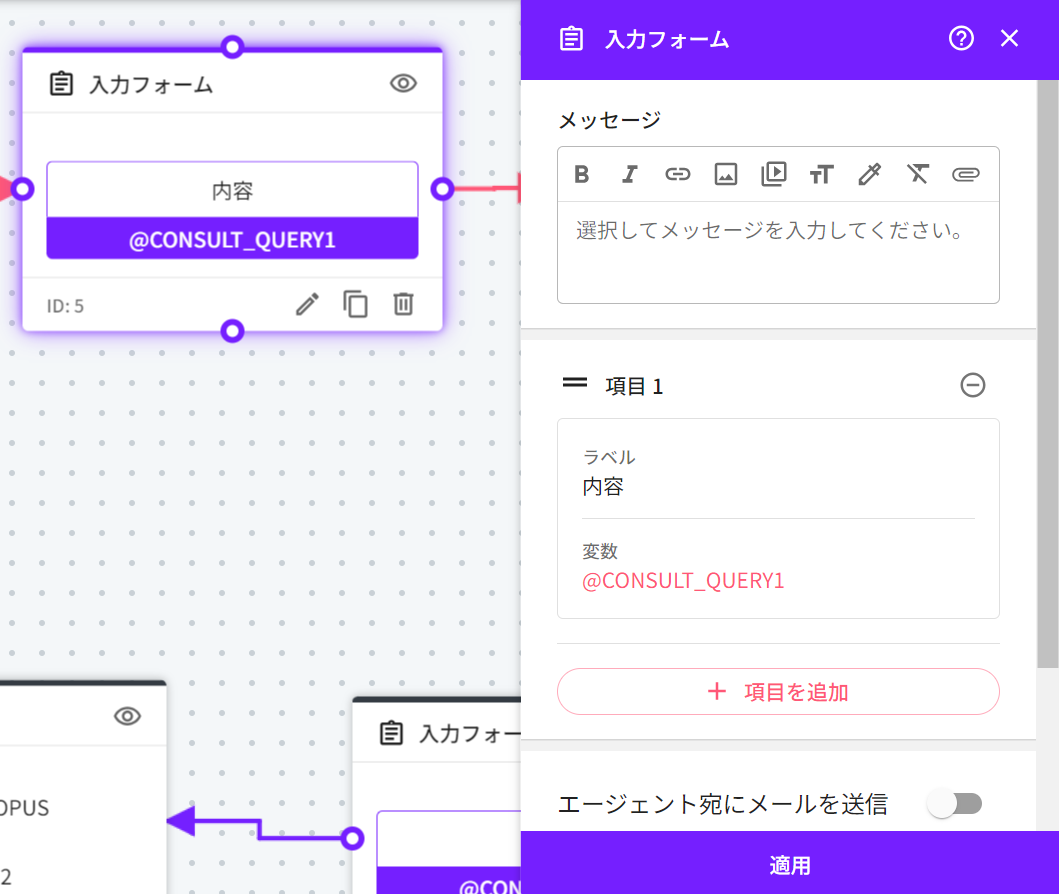The height and width of the screenshot is (894, 1059).
Task: Close the 入力フォーム settings panel
Action: pyautogui.click(x=1009, y=39)
